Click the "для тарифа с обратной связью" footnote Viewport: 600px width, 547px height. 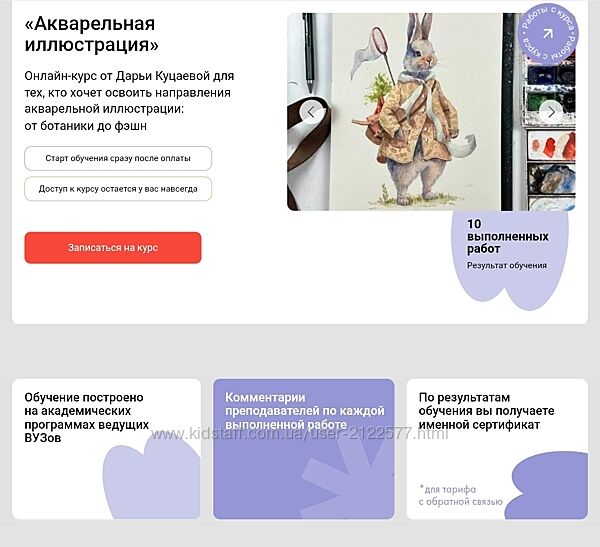point(461,495)
